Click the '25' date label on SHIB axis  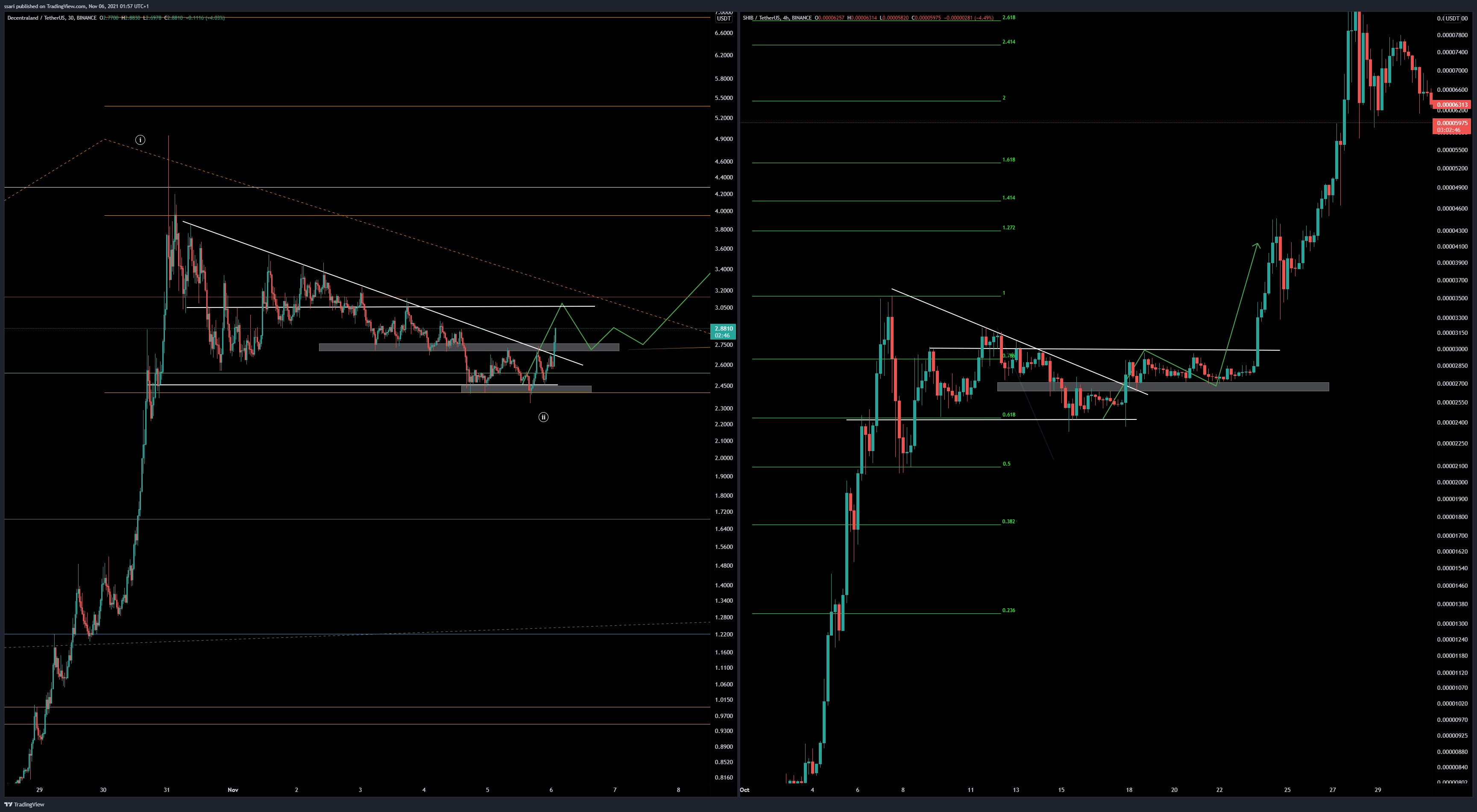click(x=1288, y=790)
